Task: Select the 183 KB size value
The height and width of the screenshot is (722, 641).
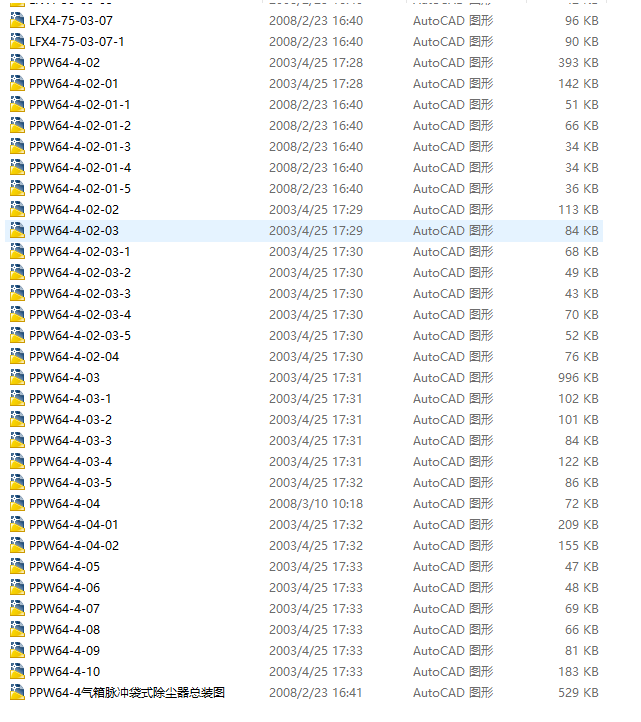Action: pos(578,672)
